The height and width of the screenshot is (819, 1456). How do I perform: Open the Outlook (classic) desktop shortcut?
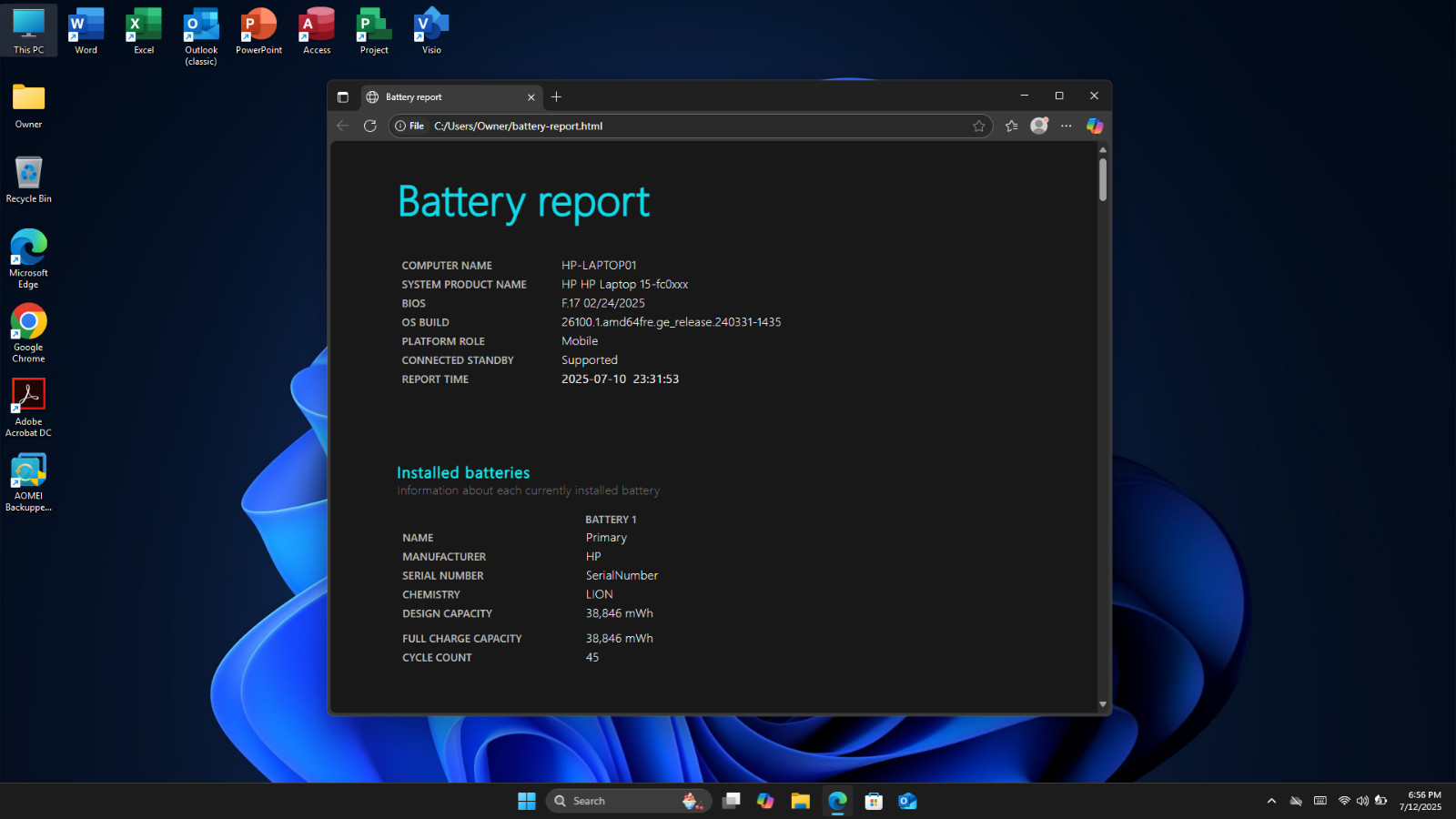[201, 36]
